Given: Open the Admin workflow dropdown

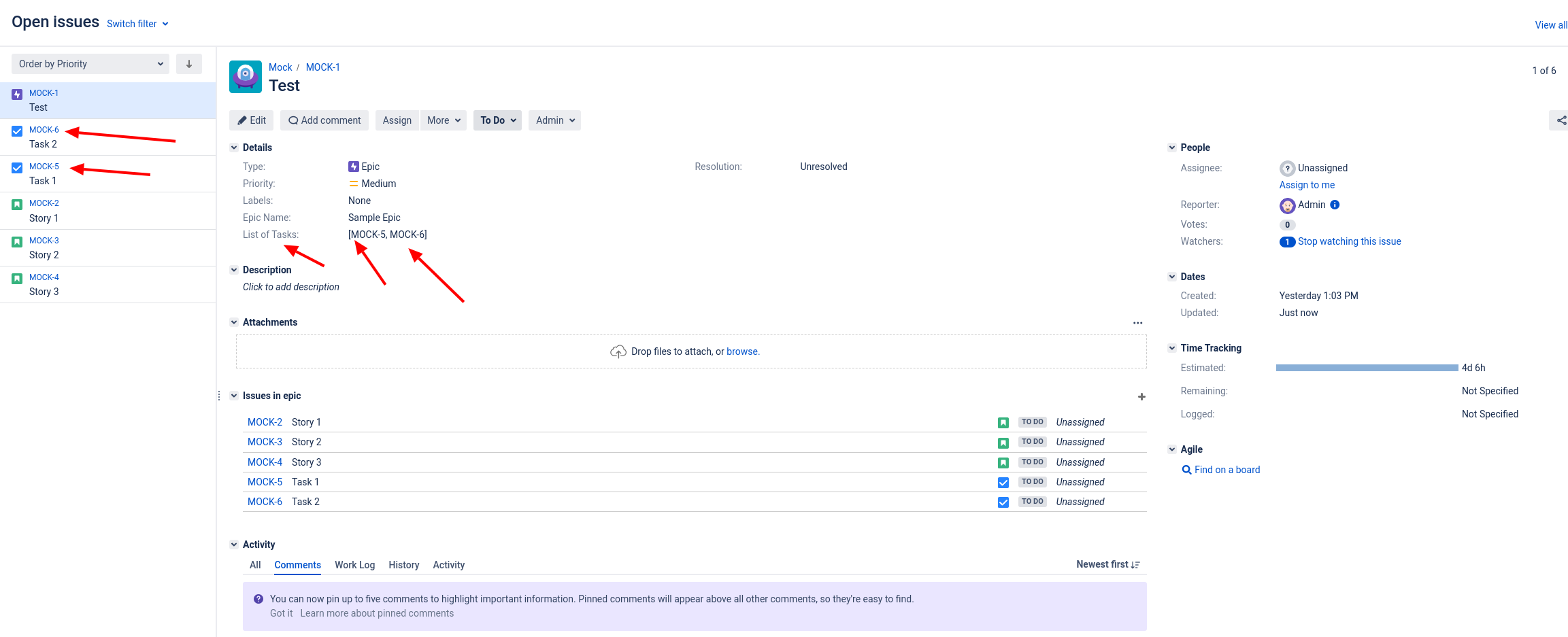Looking at the screenshot, I should 554,120.
